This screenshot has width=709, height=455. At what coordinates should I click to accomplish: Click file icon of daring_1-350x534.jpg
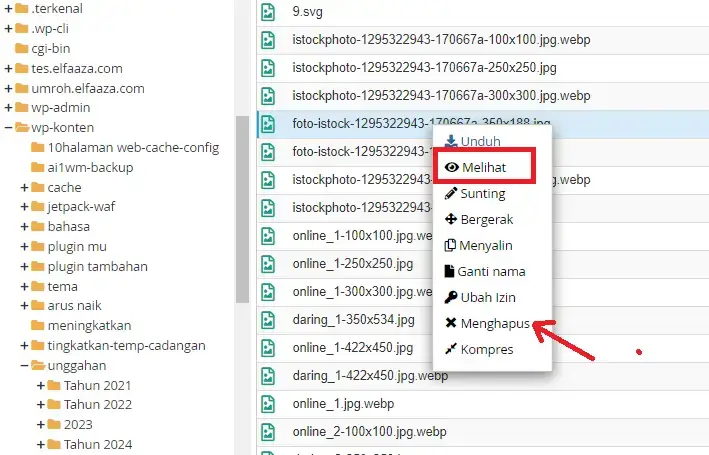[x=268, y=320]
